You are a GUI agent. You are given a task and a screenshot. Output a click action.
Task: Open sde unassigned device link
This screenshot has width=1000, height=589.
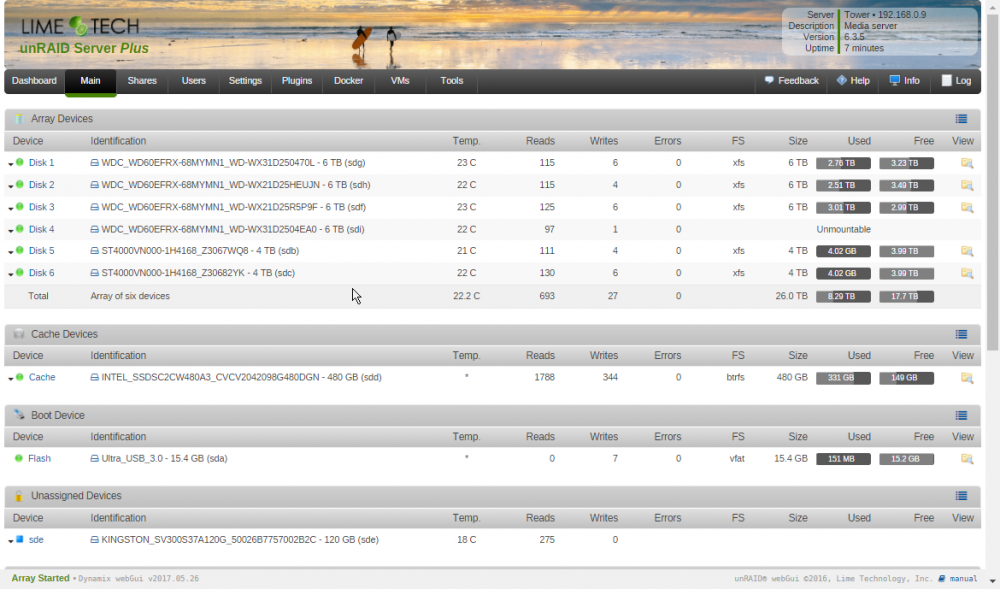tap(36, 539)
